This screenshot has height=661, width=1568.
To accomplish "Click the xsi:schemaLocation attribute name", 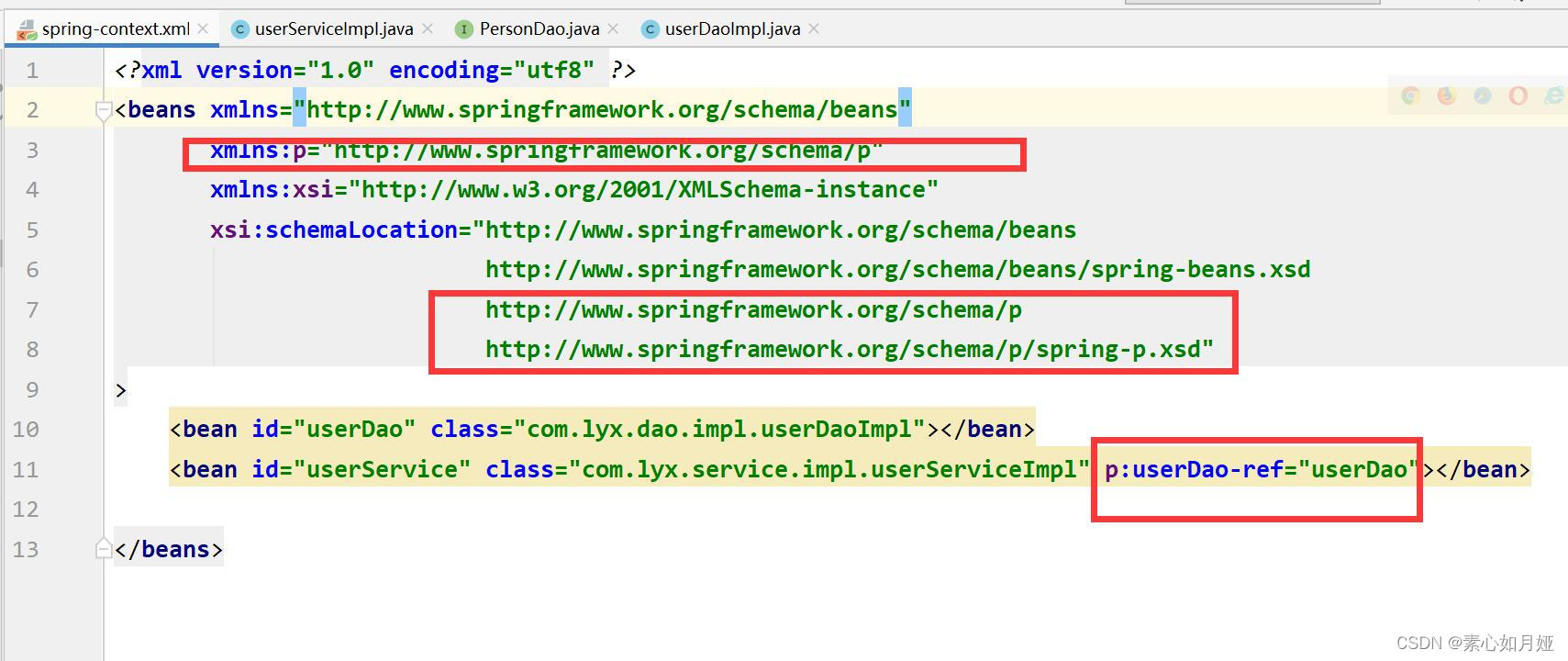I will click(334, 230).
